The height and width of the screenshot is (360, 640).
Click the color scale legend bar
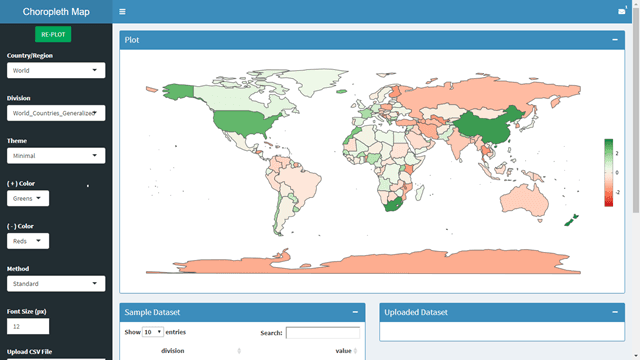[609, 173]
